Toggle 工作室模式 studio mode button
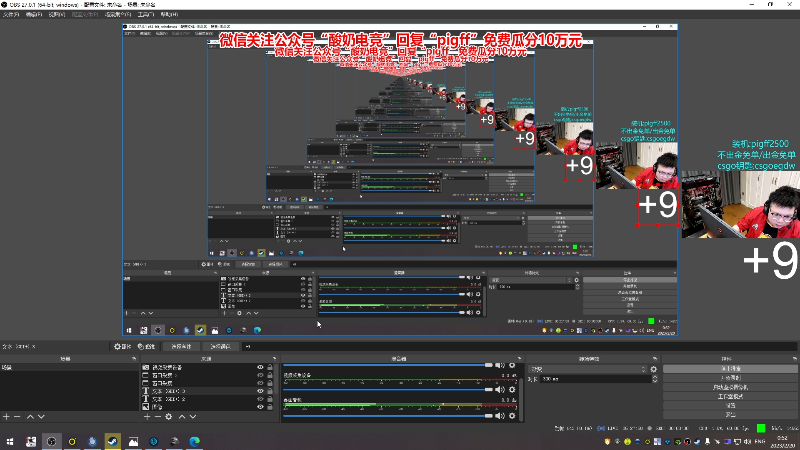Screen dimensions: 800x450 click(731, 396)
